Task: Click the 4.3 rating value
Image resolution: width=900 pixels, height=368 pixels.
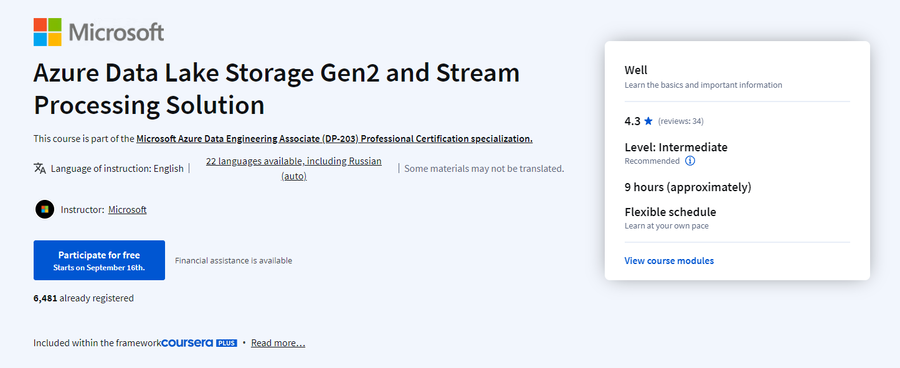Action: pos(633,121)
